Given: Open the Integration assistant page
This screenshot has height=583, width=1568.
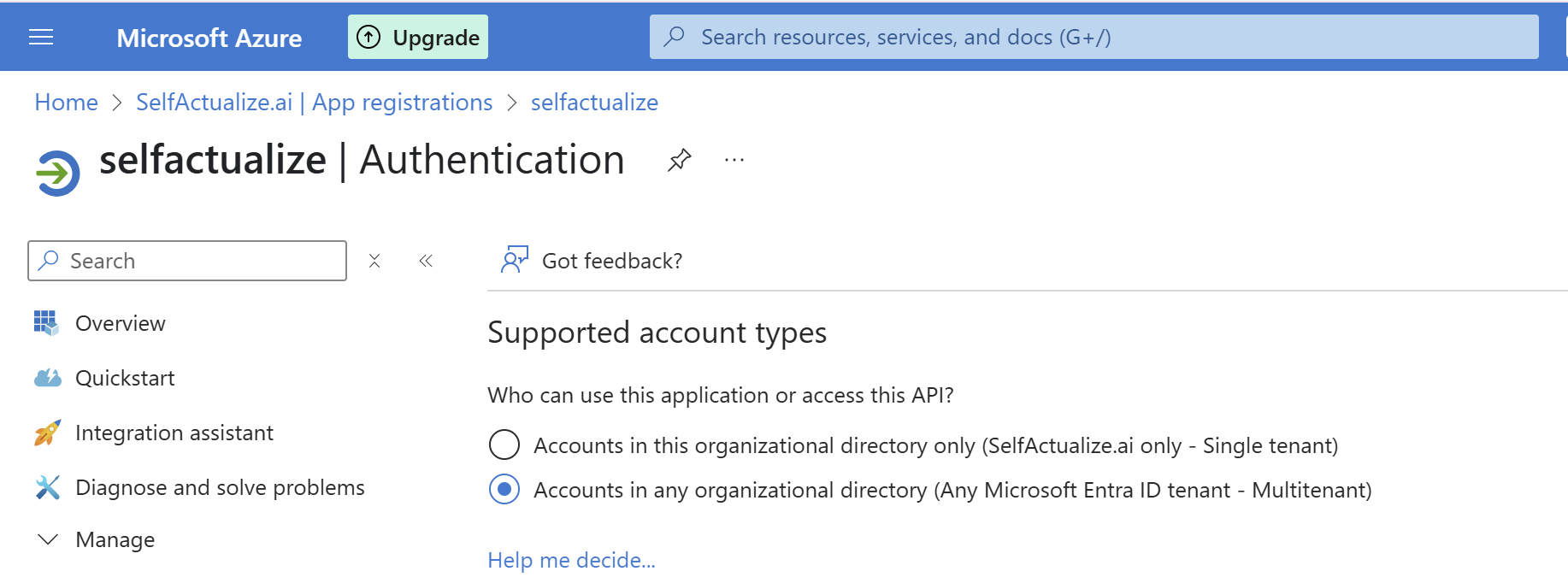Looking at the screenshot, I should (174, 433).
